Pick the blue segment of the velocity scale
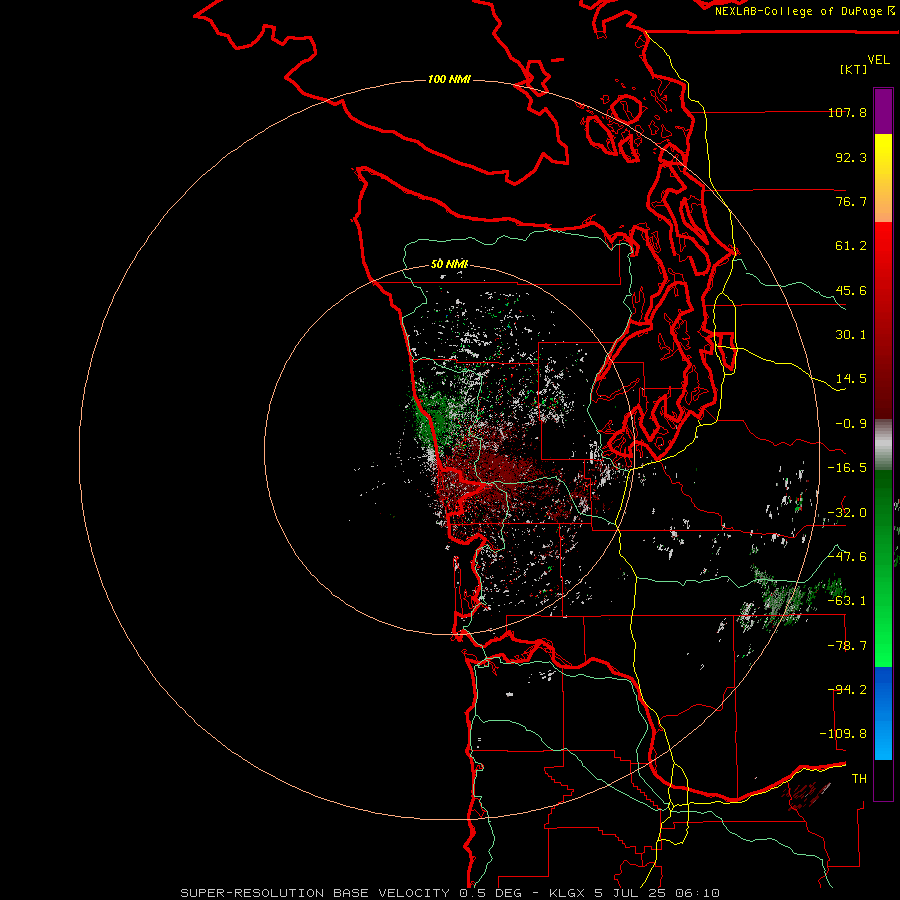This screenshot has height=900, width=900. [x=883, y=713]
